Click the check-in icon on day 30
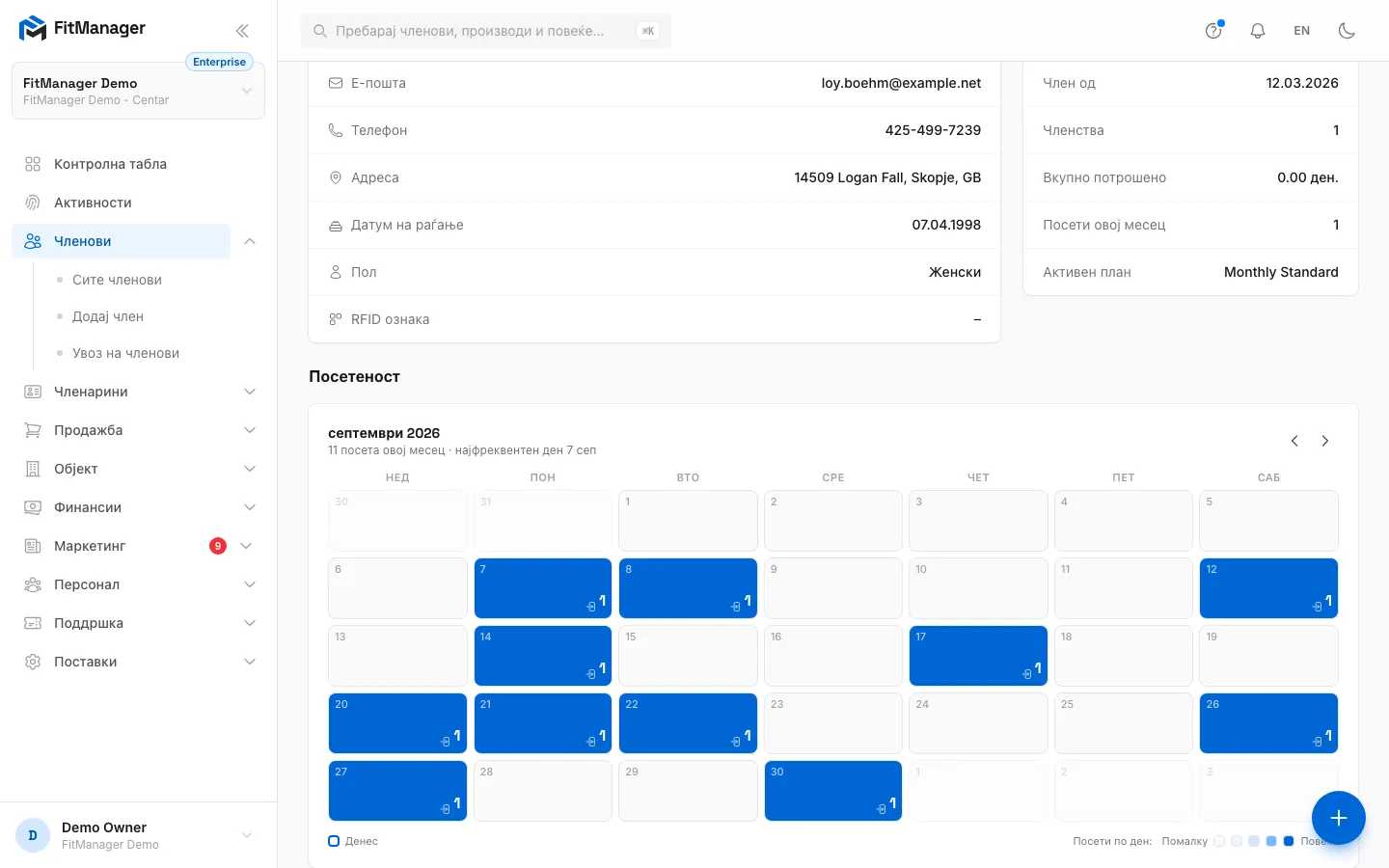The width and height of the screenshot is (1389, 868). [881, 809]
